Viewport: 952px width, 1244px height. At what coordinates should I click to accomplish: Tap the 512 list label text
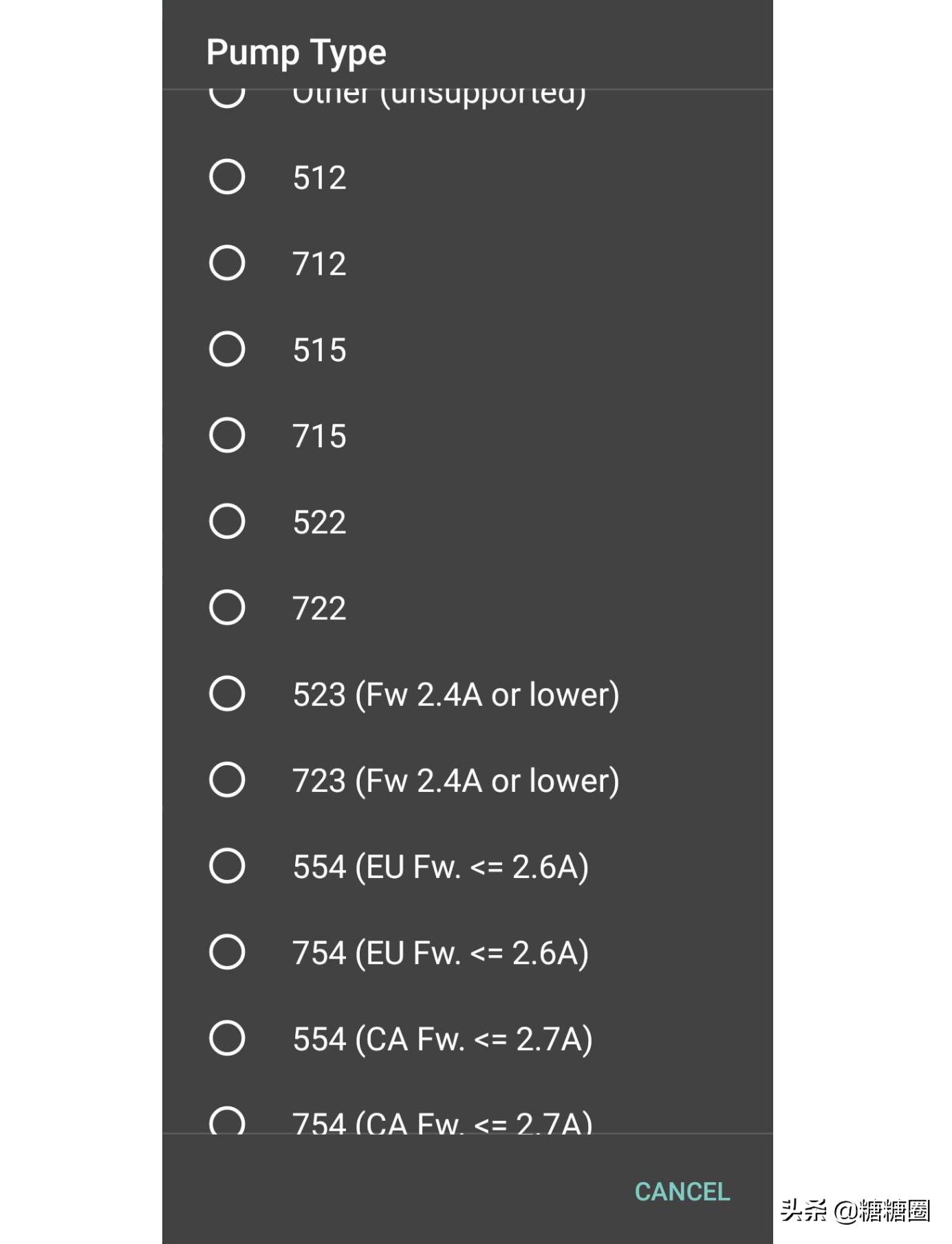[319, 178]
